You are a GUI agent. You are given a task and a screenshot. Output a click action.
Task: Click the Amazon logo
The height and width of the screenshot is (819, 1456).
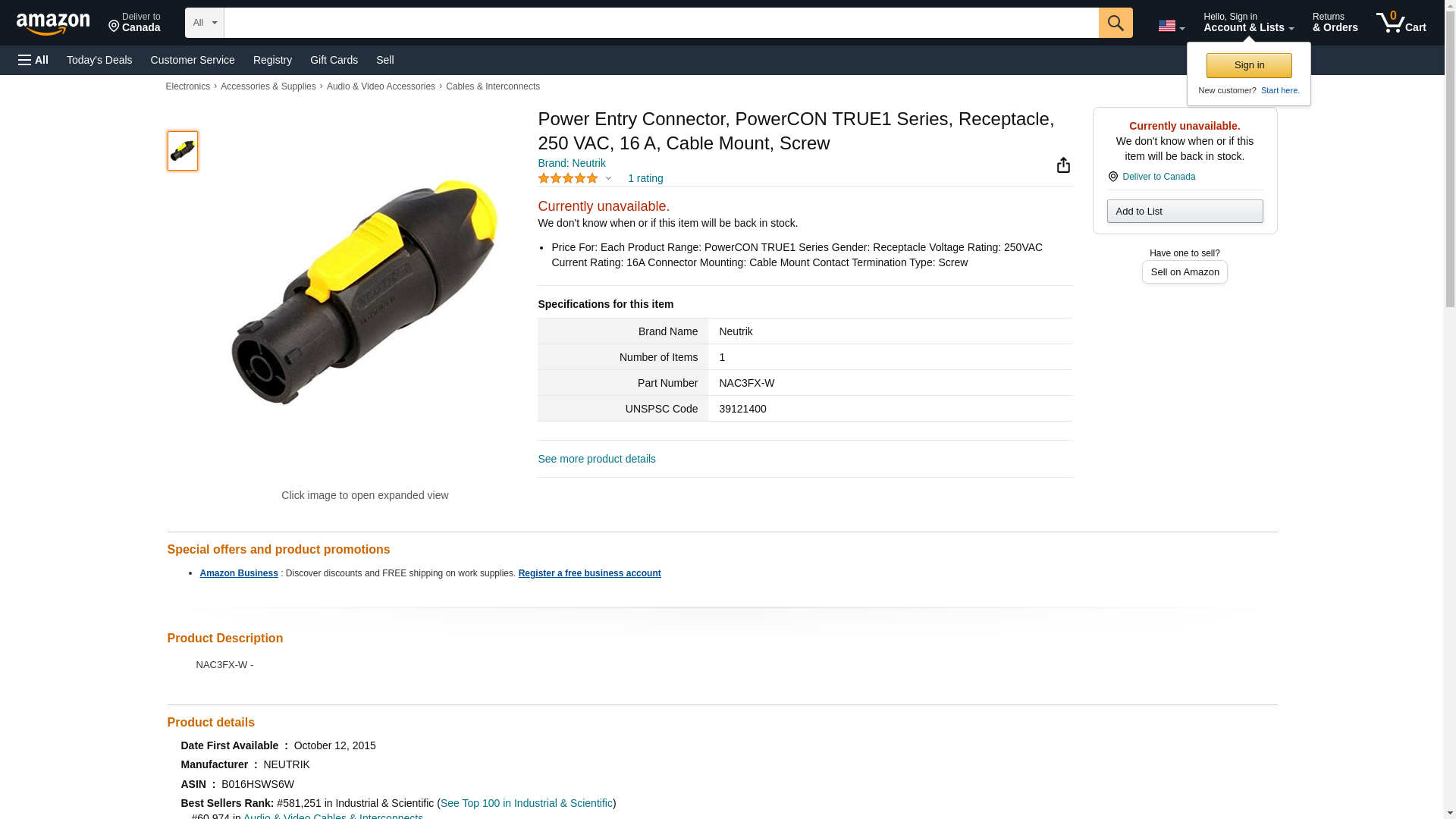pos(53,24)
